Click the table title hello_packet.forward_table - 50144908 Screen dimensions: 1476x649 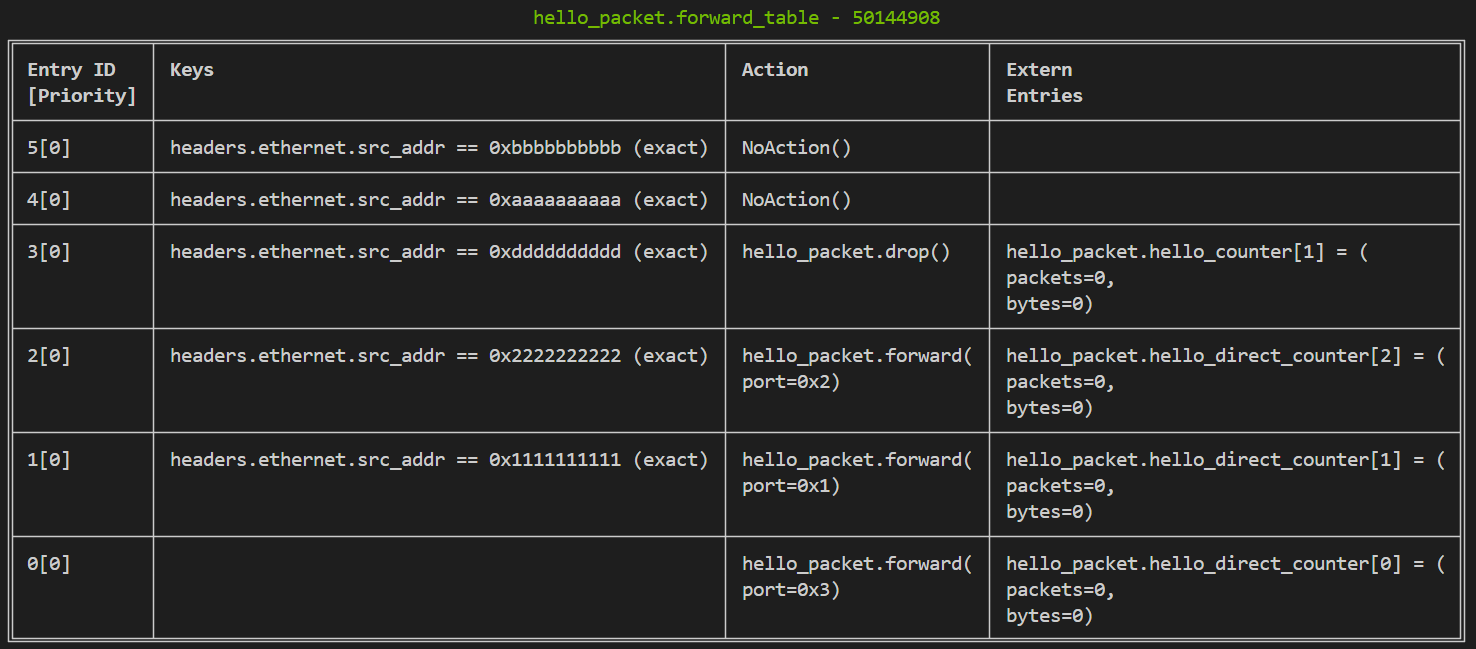[x=737, y=18]
